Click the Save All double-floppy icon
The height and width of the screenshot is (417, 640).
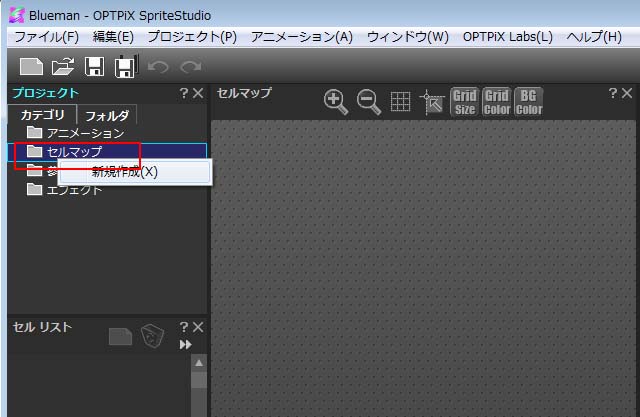127,66
